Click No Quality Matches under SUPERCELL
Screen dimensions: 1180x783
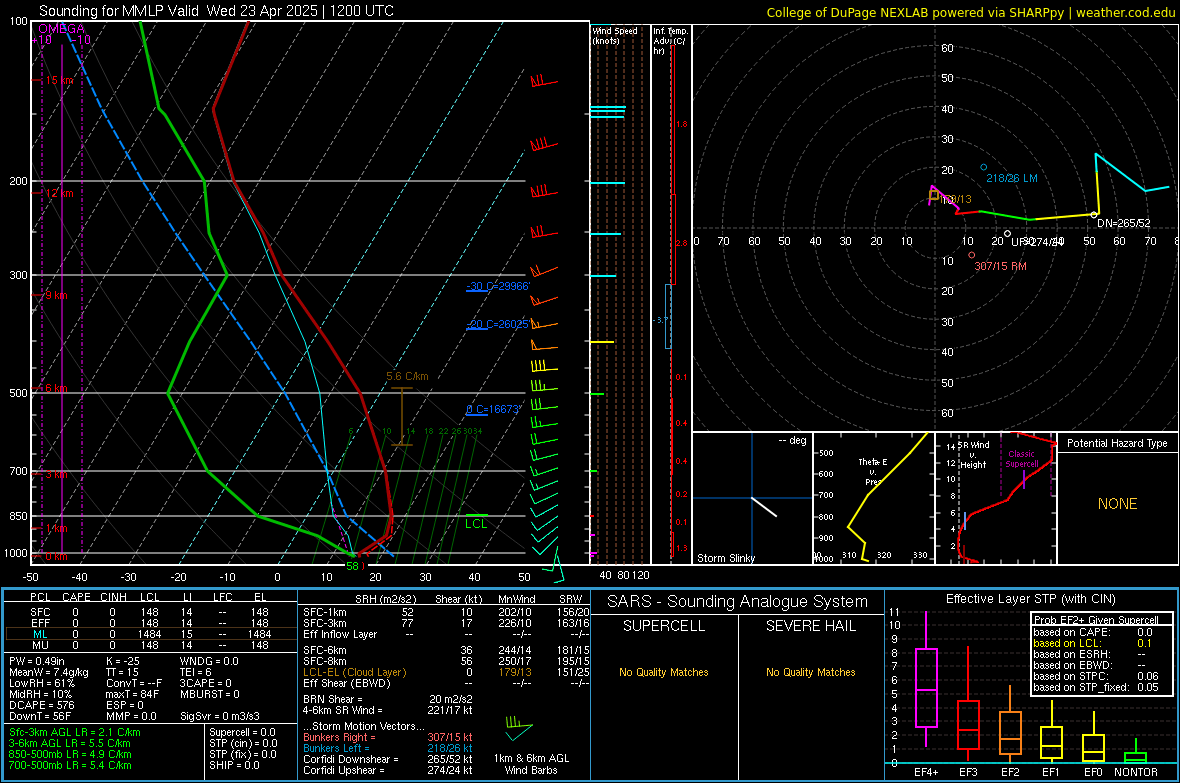click(x=664, y=672)
